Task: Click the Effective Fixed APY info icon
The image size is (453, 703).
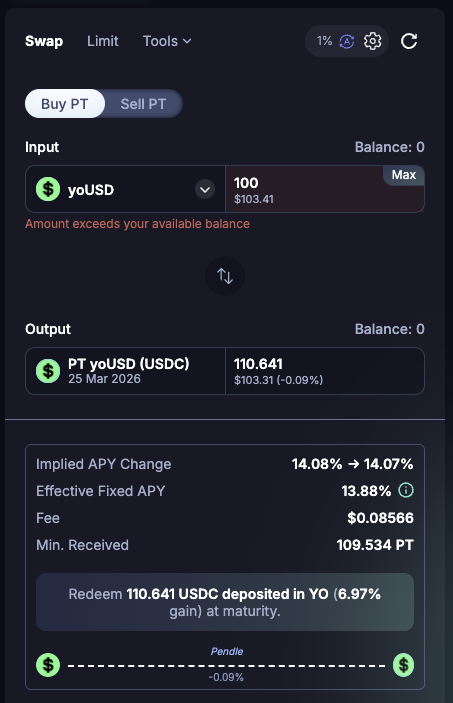Action: click(x=406, y=490)
